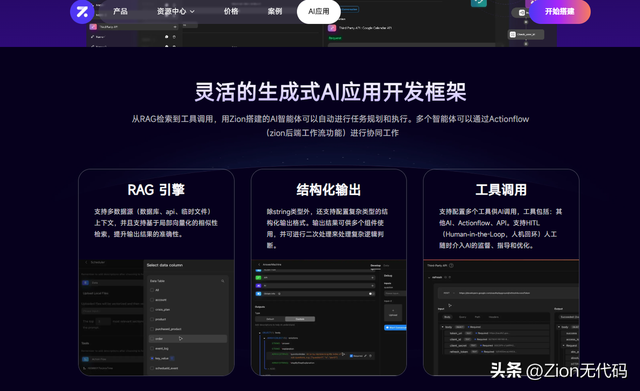This screenshot has height=391, width=640.
Task: Select the Query input tab
Action: click(x=462, y=317)
